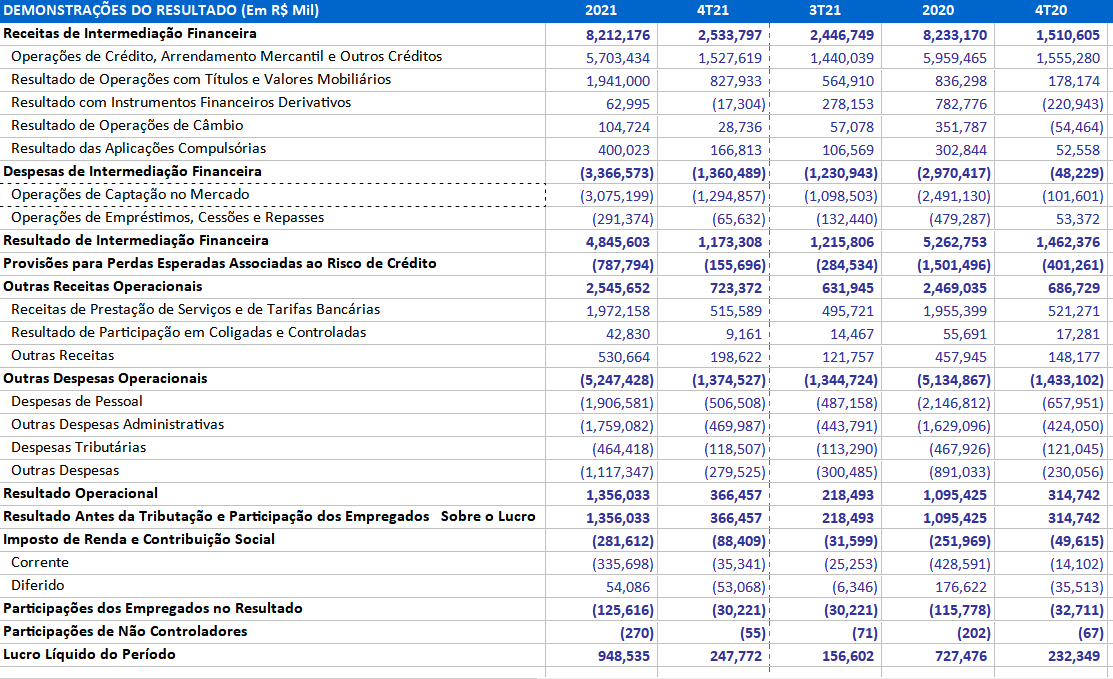Select cell value 14,467
The image size is (1113, 679).
click(852, 334)
